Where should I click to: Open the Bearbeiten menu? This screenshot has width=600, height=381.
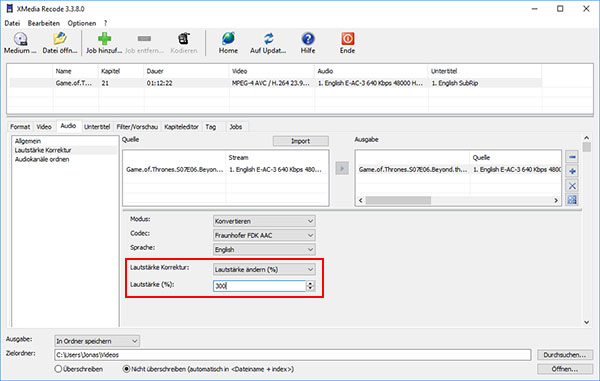[x=44, y=23]
